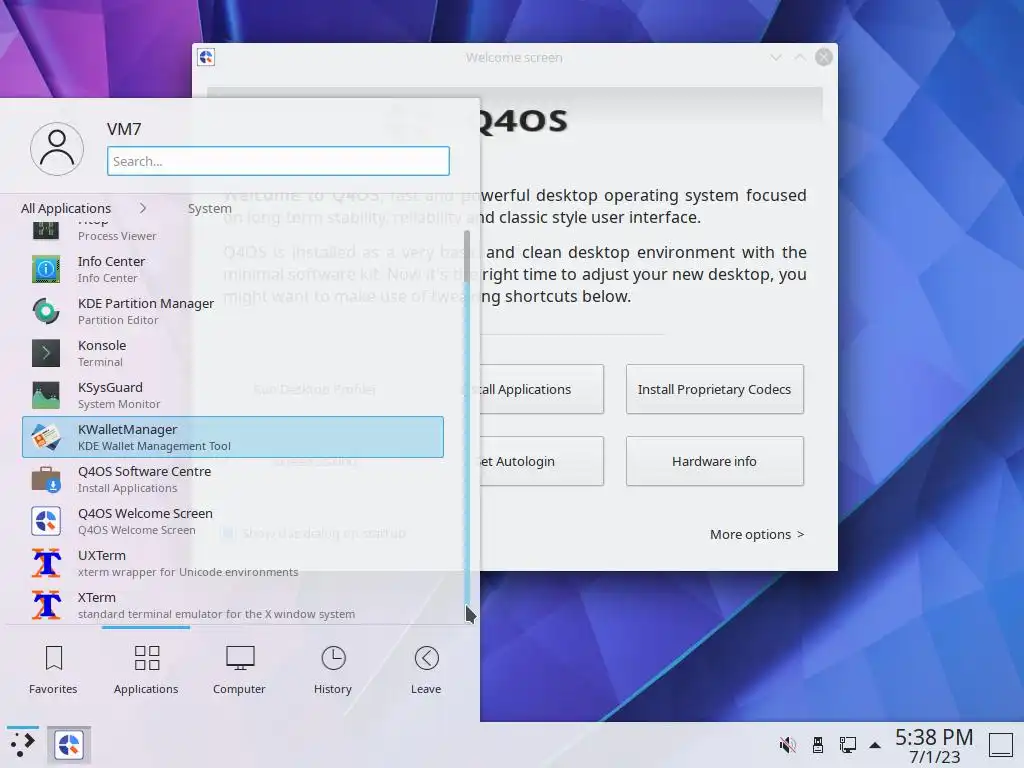The width and height of the screenshot is (1024, 768).
Task: Open KWalletManager wallet icon
Action: pos(46,437)
